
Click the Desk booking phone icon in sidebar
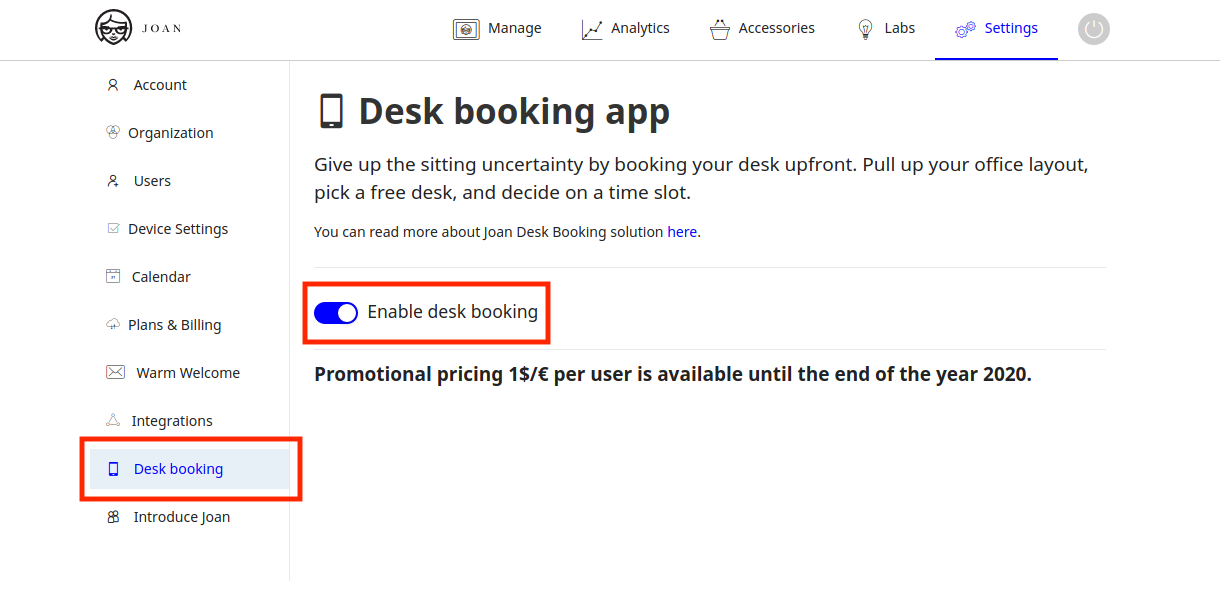click(113, 469)
